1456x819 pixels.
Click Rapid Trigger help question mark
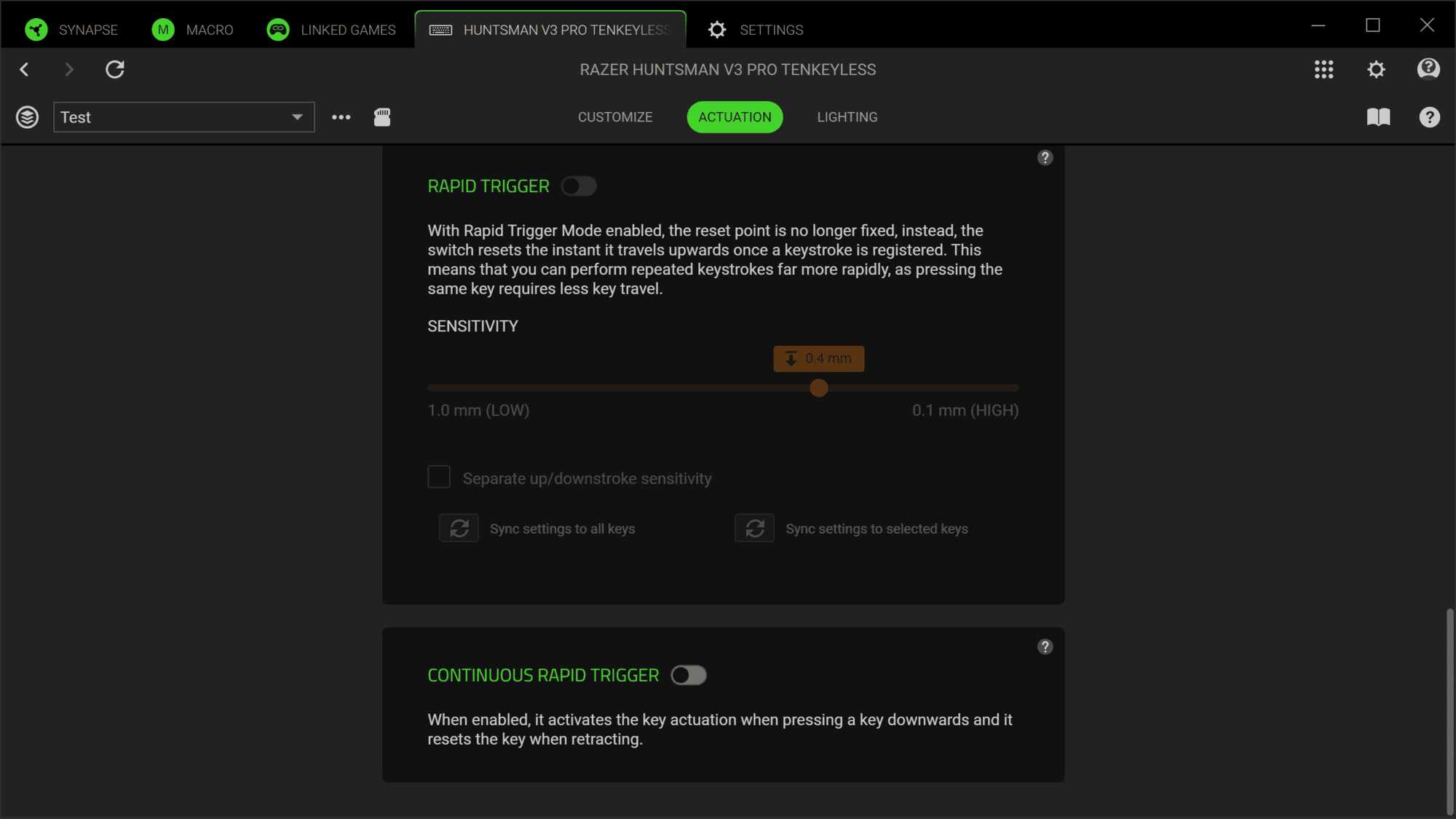coord(1045,158)
